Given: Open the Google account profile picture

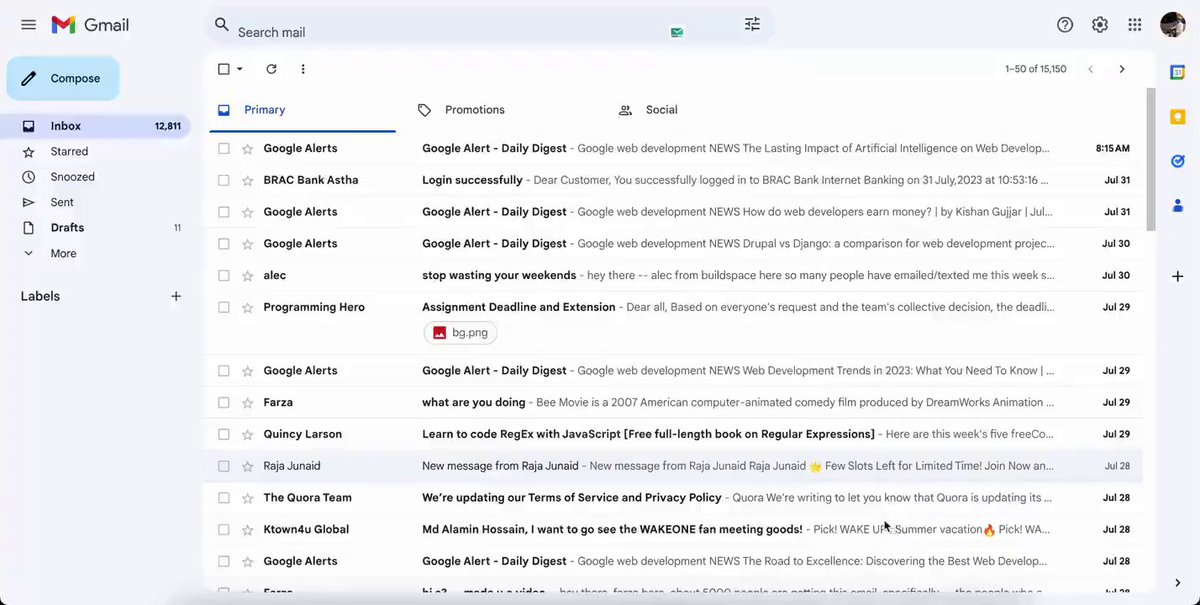Looking at the screenshot, I should [1173, 25].
